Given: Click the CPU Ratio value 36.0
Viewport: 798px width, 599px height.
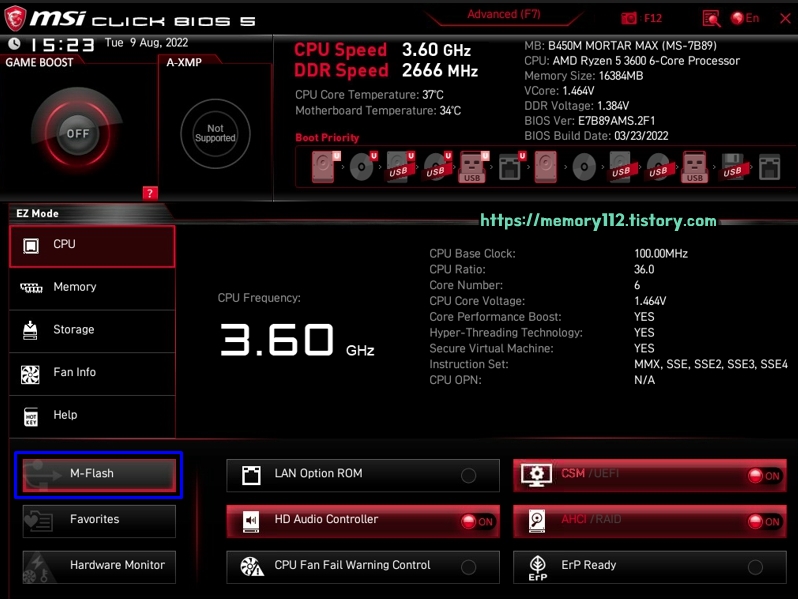Looking at the screenshot, I should pos(644,270).
